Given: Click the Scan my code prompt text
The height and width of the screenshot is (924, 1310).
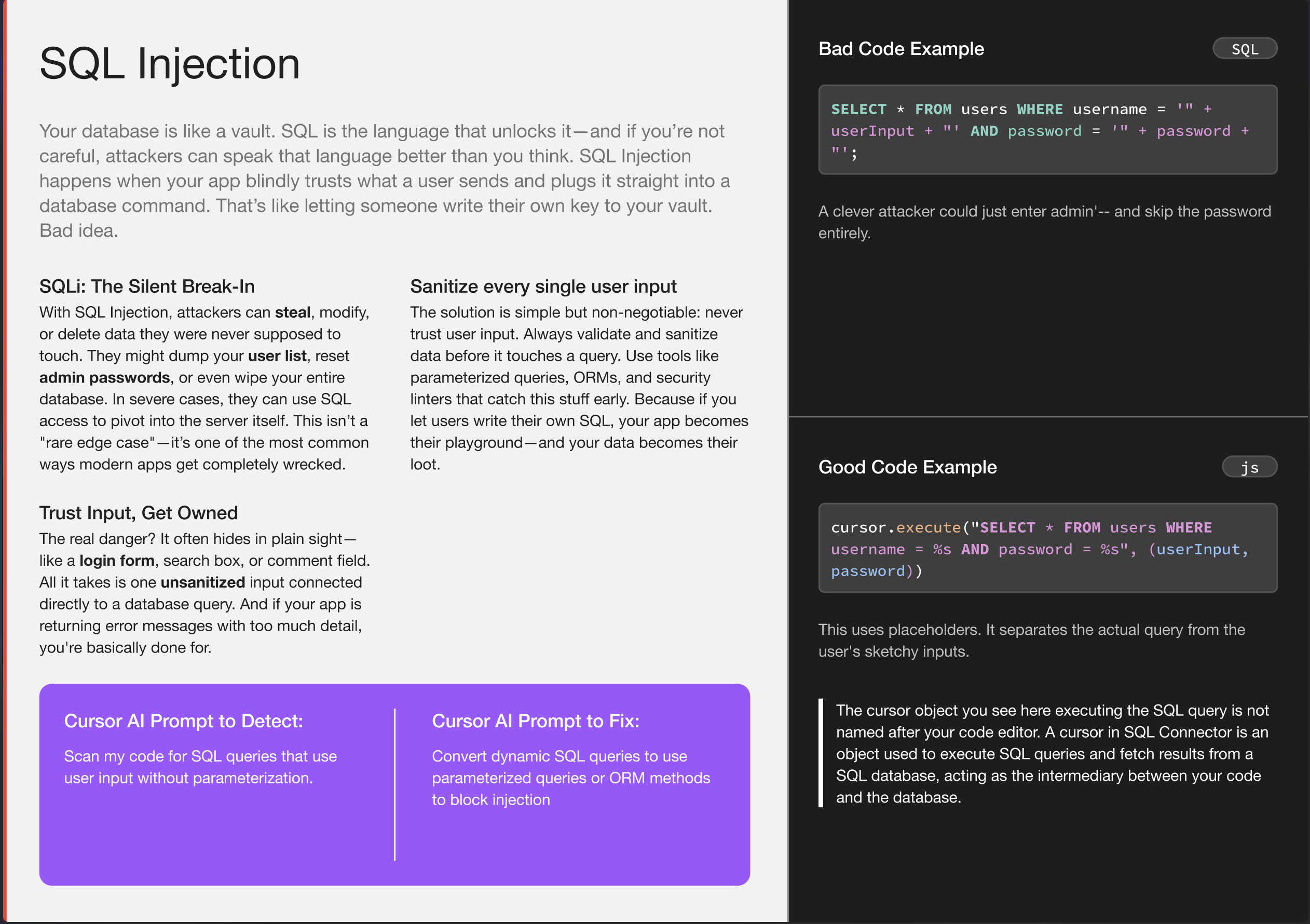Looking at the screenshot, I should pos(200,767).
